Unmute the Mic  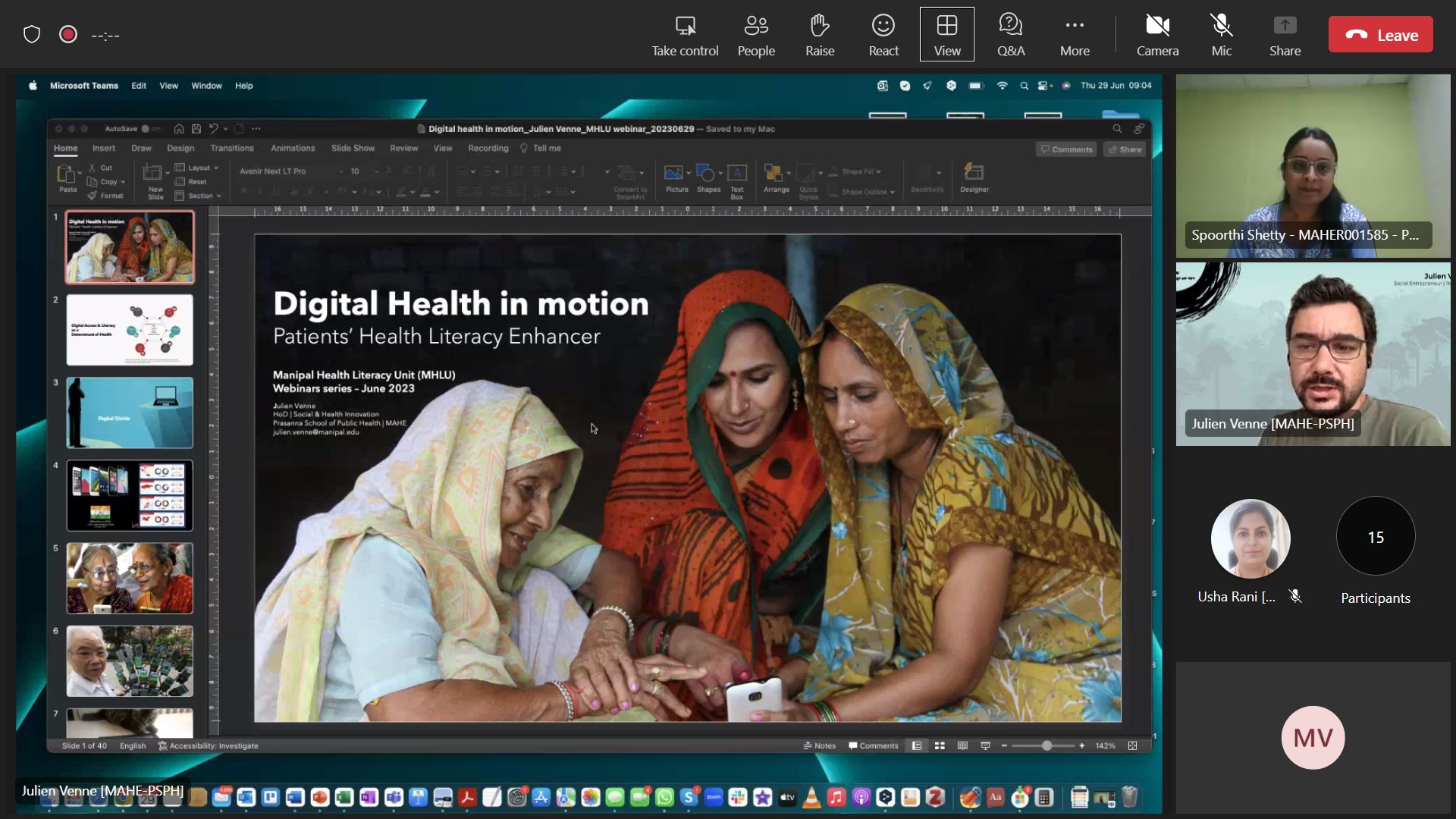[1221, 35]
